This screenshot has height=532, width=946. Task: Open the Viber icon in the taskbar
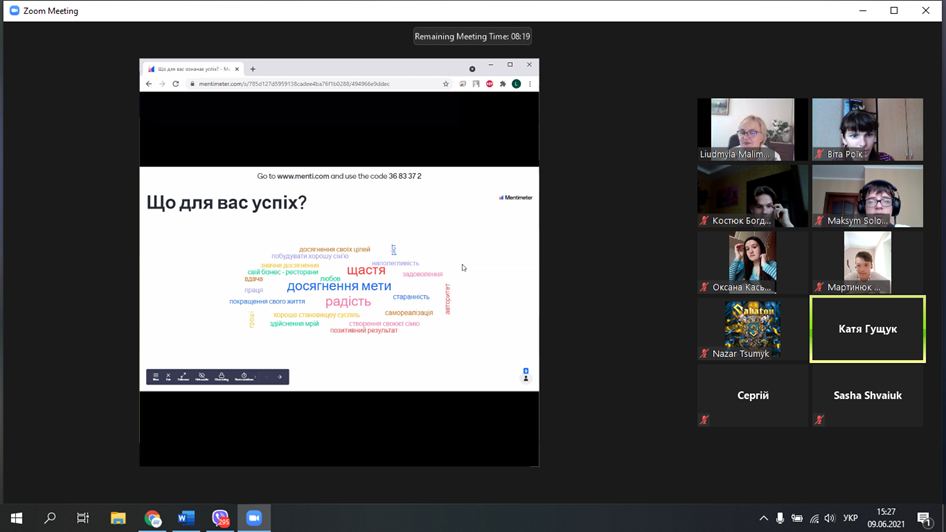(220, 518)
